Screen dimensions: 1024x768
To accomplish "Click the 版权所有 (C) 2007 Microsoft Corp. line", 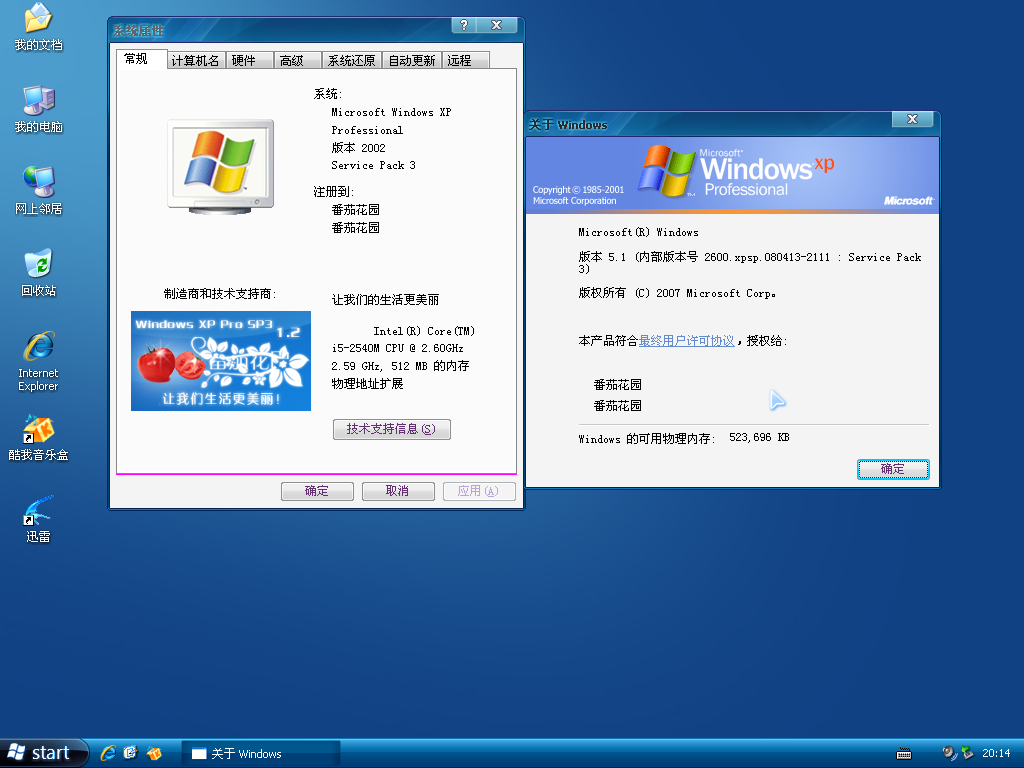I will 677,293.
